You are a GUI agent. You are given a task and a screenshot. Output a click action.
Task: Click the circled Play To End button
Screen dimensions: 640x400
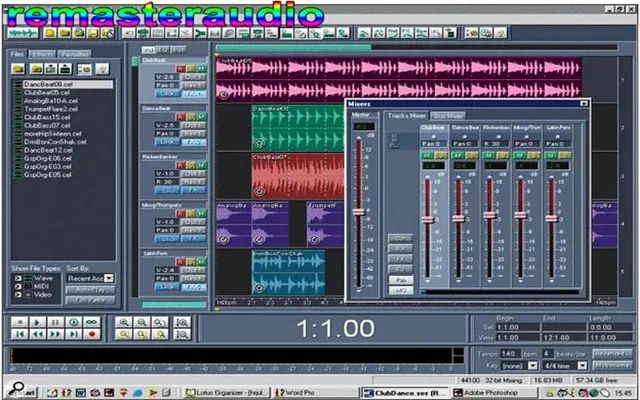coord(73,322)
